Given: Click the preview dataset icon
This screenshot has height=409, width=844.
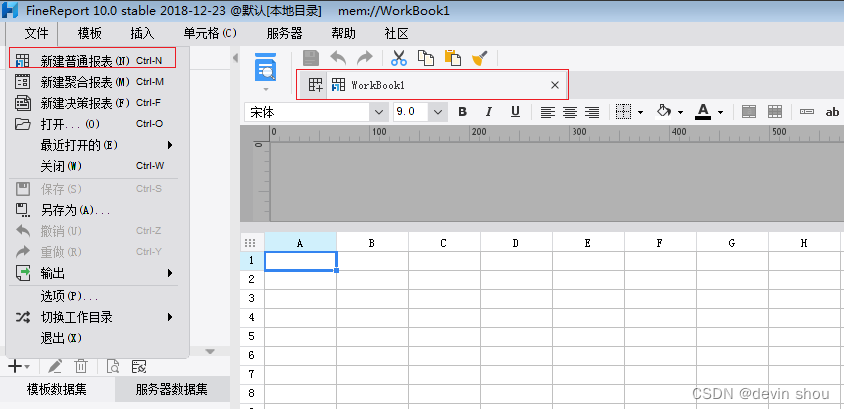Looking at the screenshot, I should [x=112, y=366].
